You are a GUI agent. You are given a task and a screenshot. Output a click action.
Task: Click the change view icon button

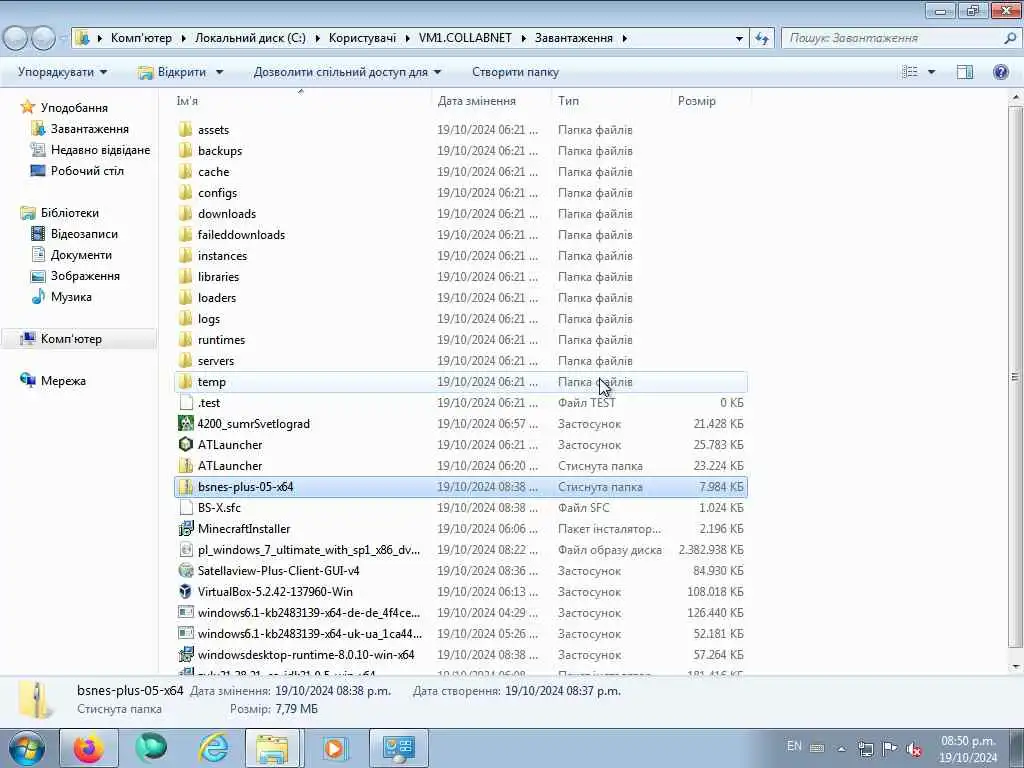coord(910,72)
